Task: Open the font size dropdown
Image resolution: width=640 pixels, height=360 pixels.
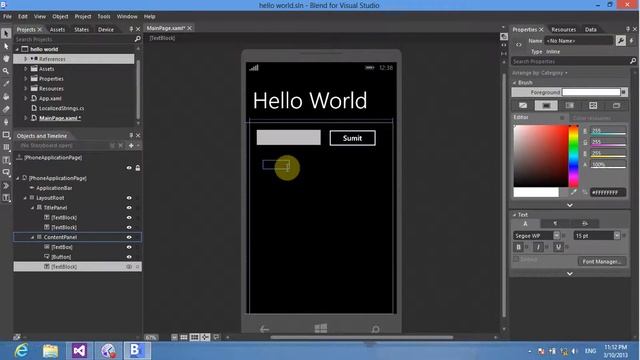Action: point(617,236)
